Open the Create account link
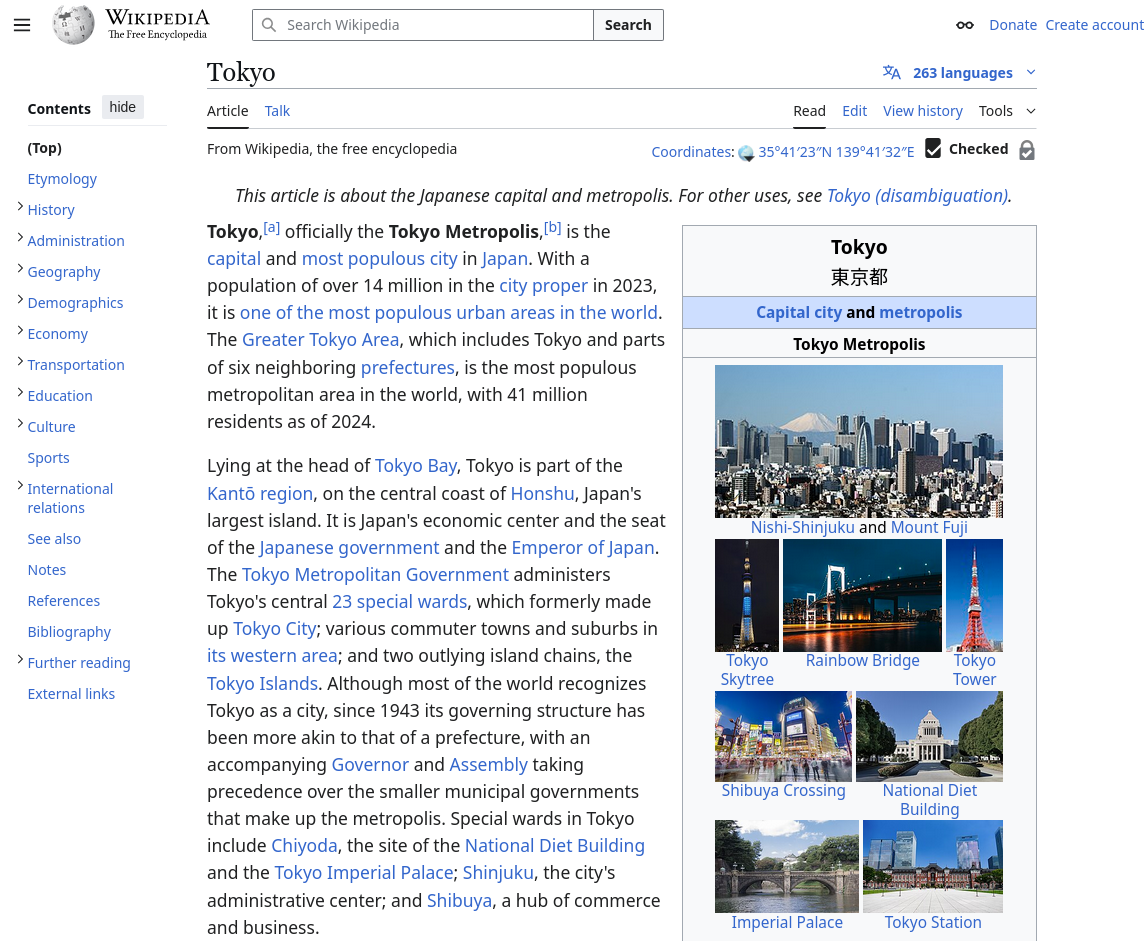This screenshot has width=1147, height=941. pyautogui.click(x=1094, y=25)
